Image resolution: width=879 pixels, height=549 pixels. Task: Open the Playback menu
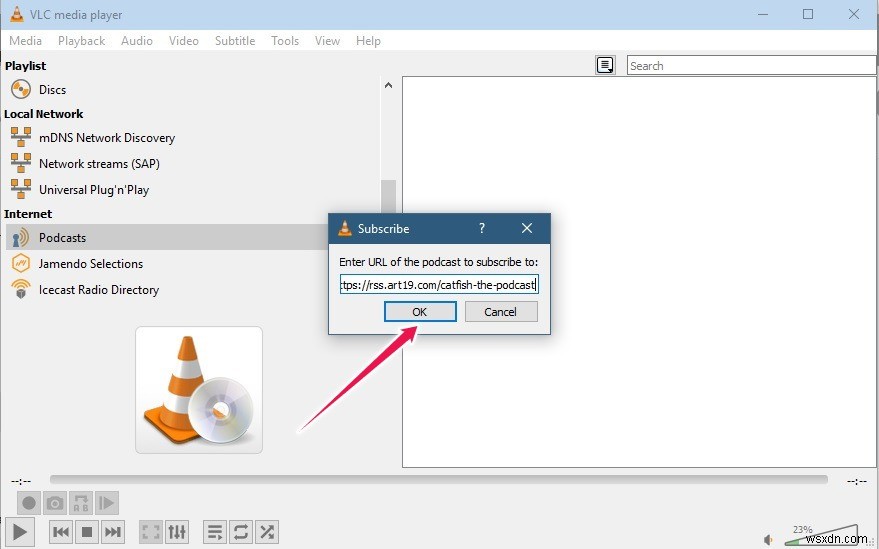(81, 41)
